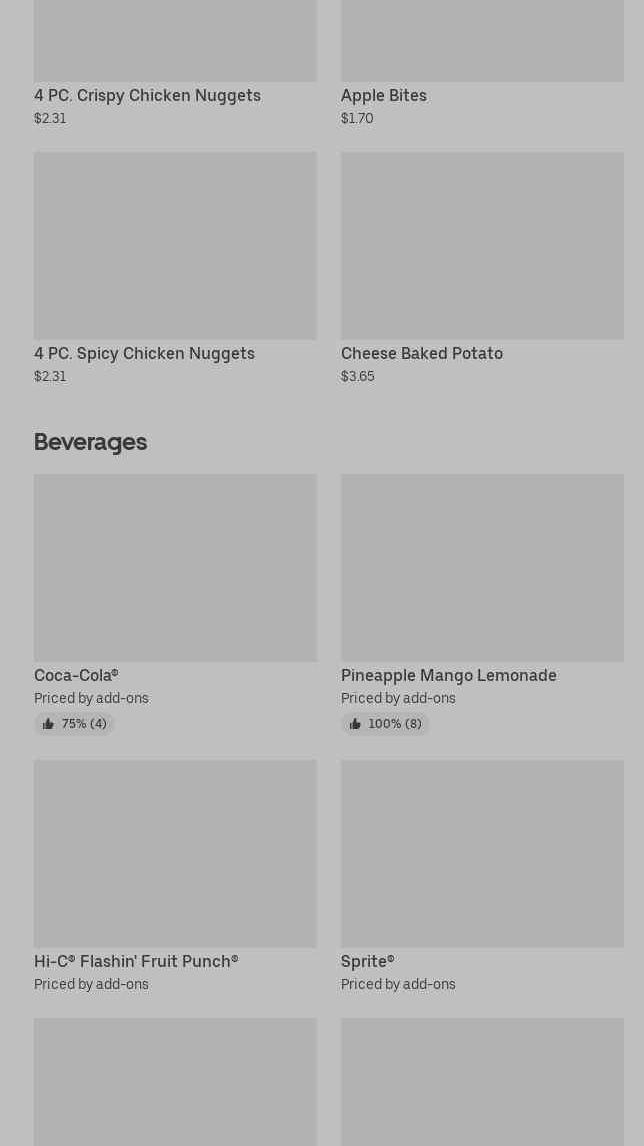Open the 4 PC. Spicy Chicken Nuggets image
Screen dimensions: 644x1146
click(175, 245)
